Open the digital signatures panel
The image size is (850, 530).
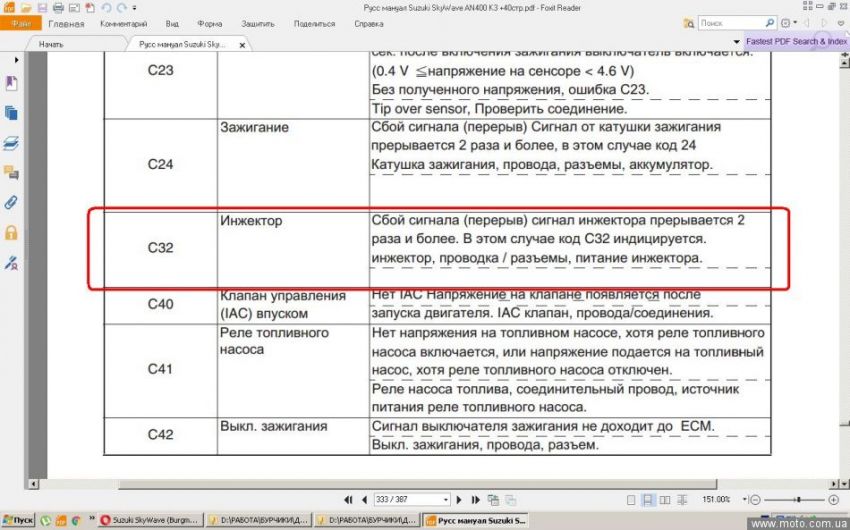[x=12, y=263]
